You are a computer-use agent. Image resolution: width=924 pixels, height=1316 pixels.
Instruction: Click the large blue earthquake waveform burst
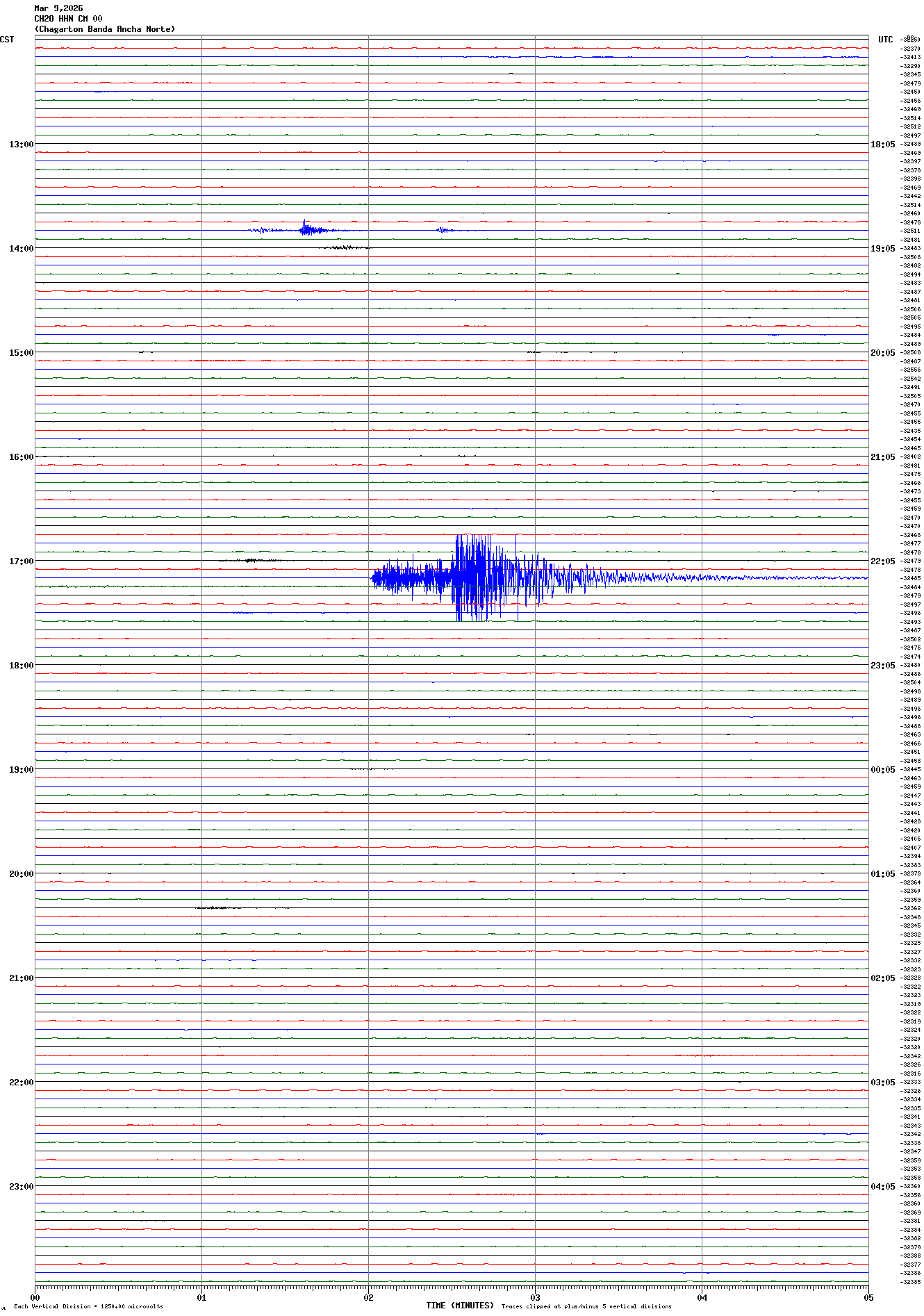479,577
